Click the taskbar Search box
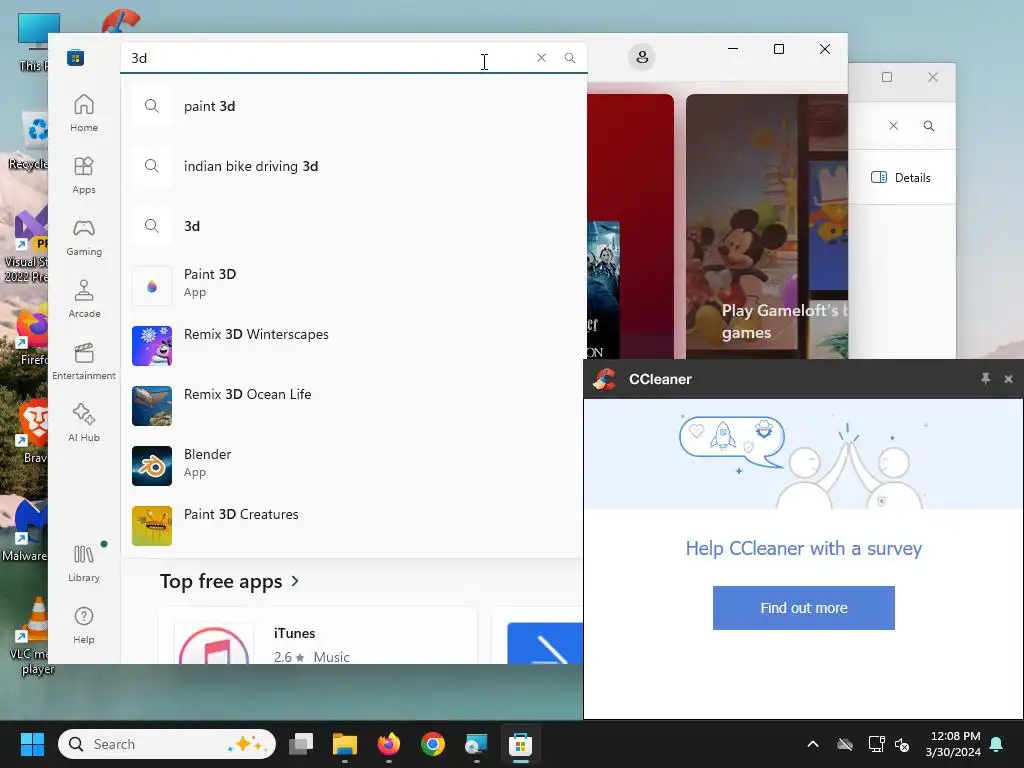This screenshot has width=1024, height=768. click(x=167, y=744)
